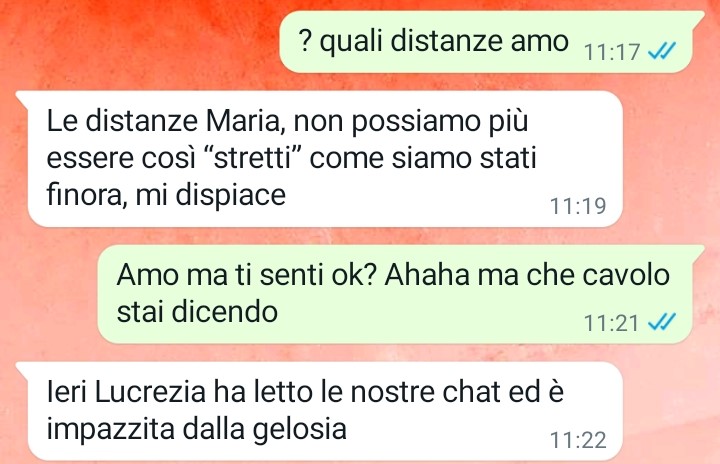Image resolution: width=720 pixels, height=464 pixels.
Task: Click the 11:19 timestamp
Action: click(578, 206)
